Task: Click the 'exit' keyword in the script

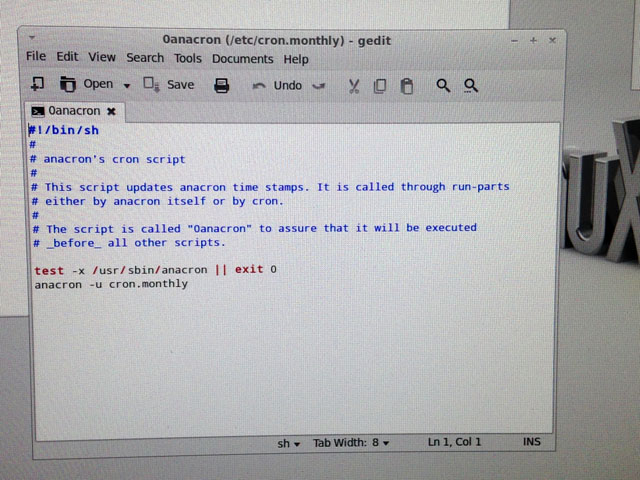Action: coord(249,269)
